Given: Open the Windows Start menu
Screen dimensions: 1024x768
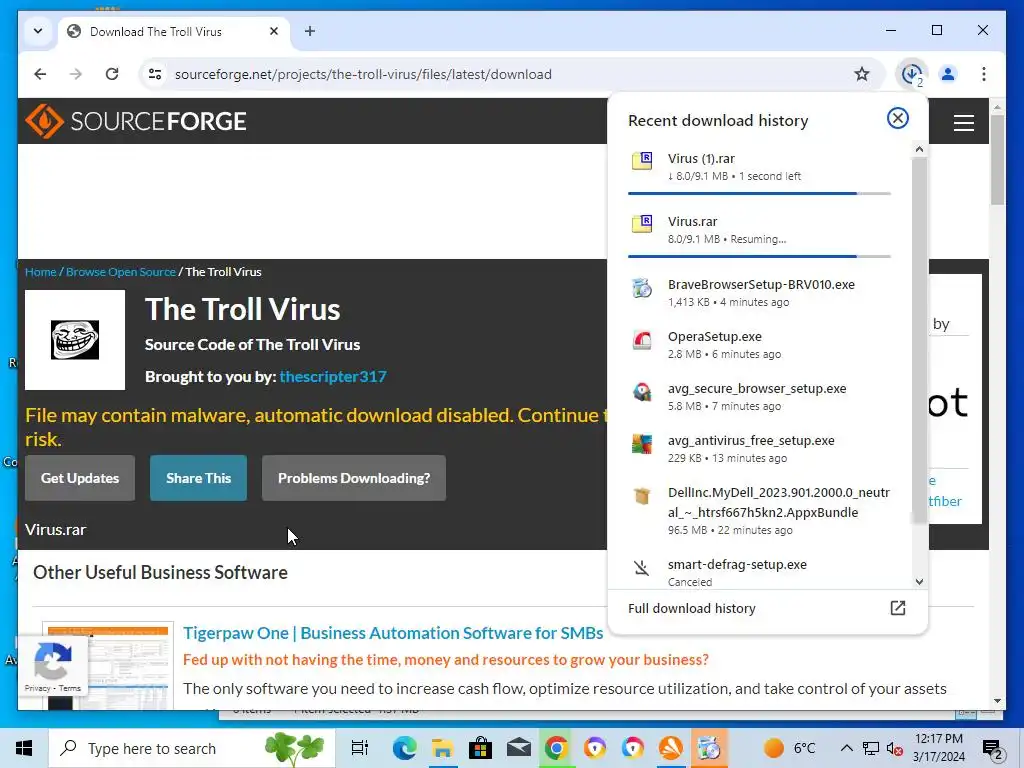Looking at the screenshot, I should pos(24,748).
